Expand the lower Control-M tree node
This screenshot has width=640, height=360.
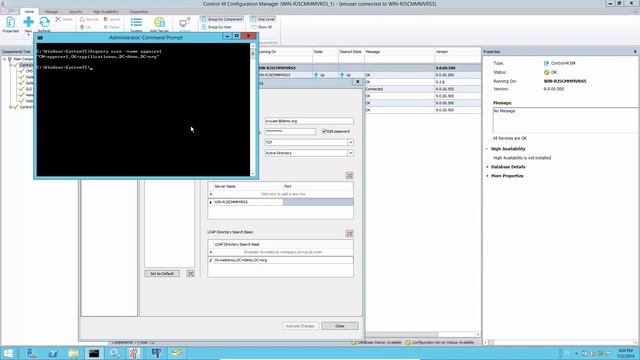click(x=11, y=107)
